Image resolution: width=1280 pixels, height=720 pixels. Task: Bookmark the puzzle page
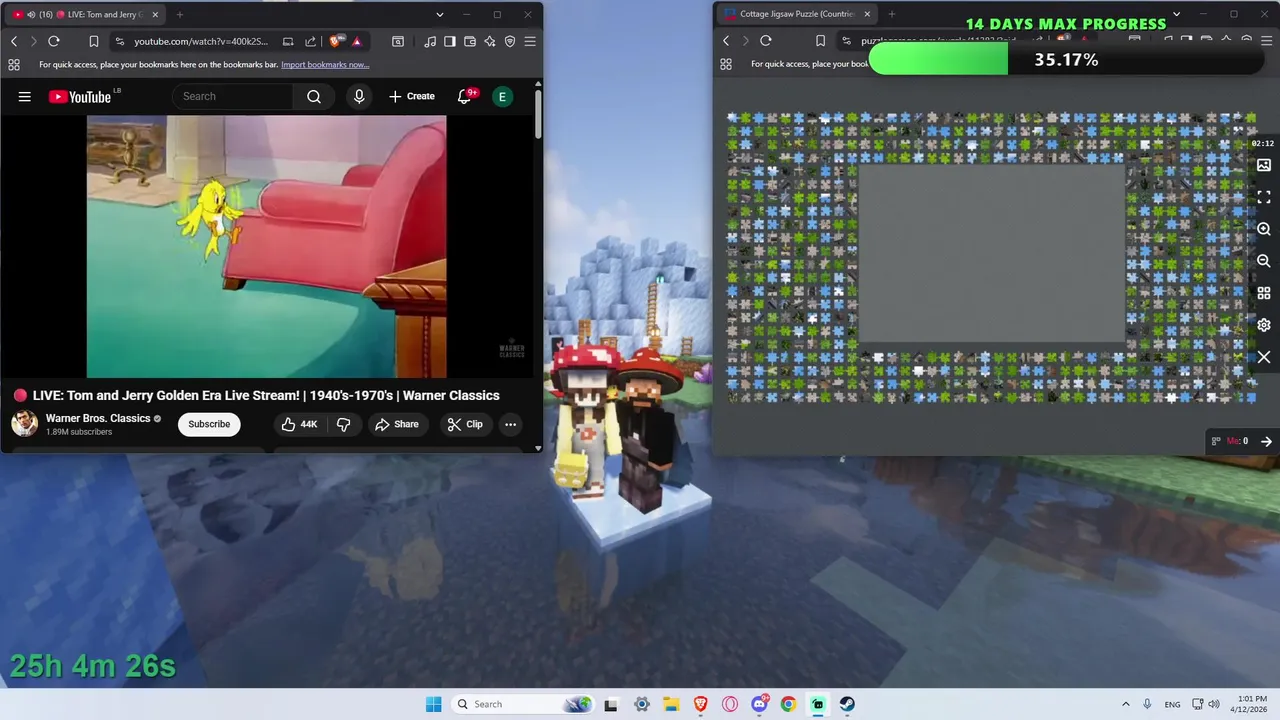821,41
